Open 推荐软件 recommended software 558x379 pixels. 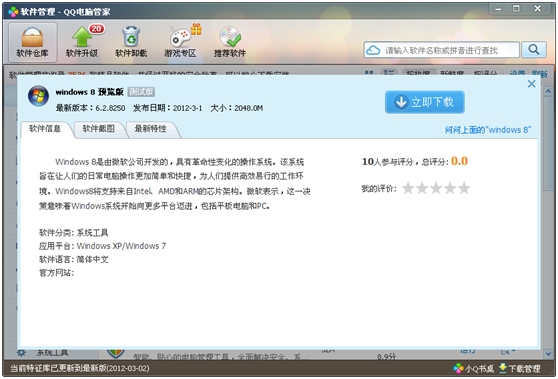(x=230, y=42)
